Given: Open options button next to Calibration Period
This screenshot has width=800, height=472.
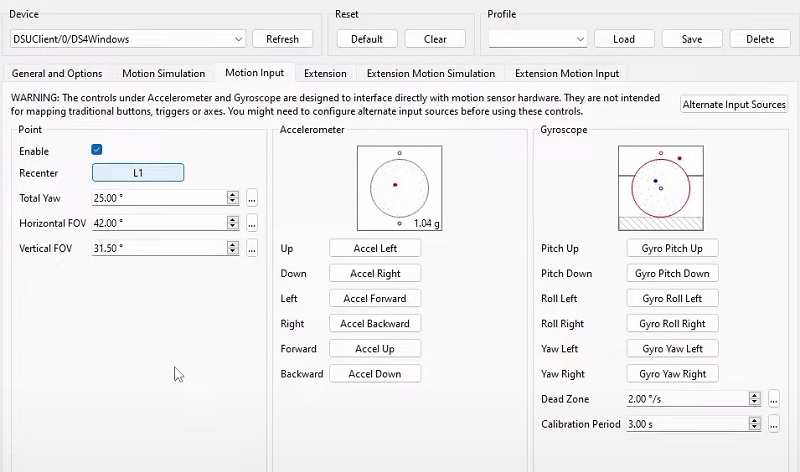Looking at the screenshot, I should pos(774,424).
